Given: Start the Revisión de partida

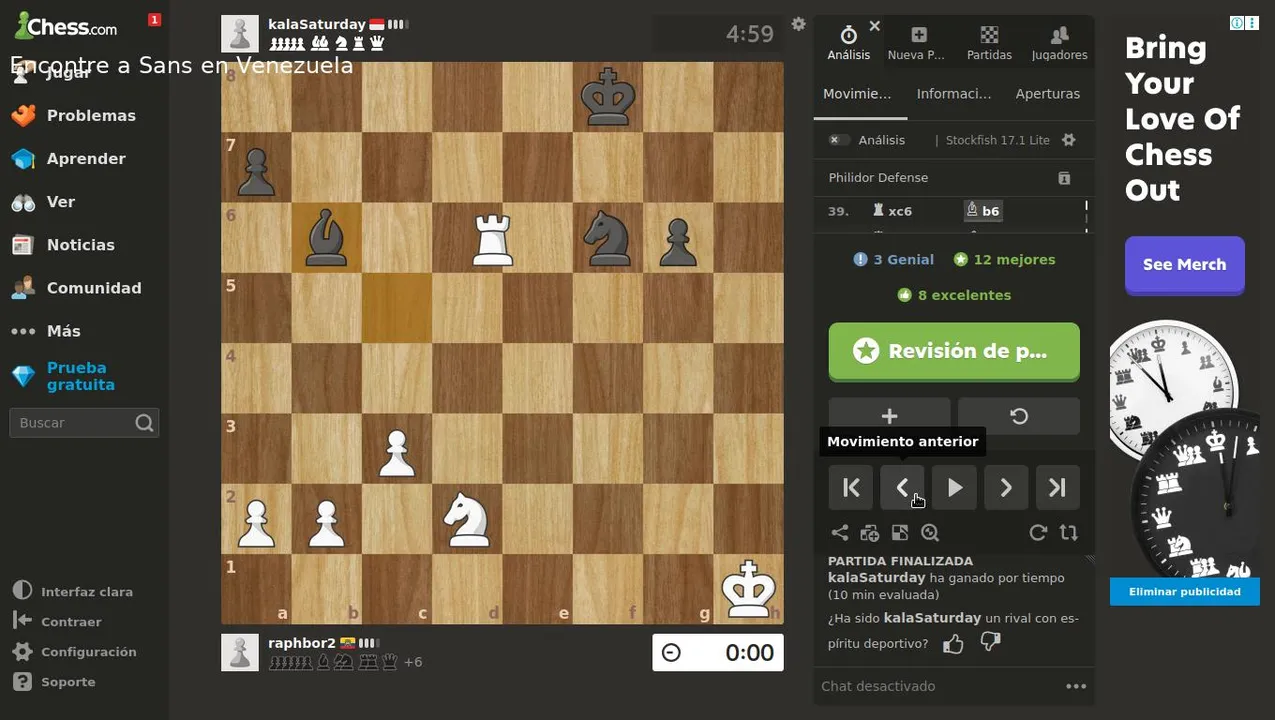Looking at the screenshot, I should 954,351.
